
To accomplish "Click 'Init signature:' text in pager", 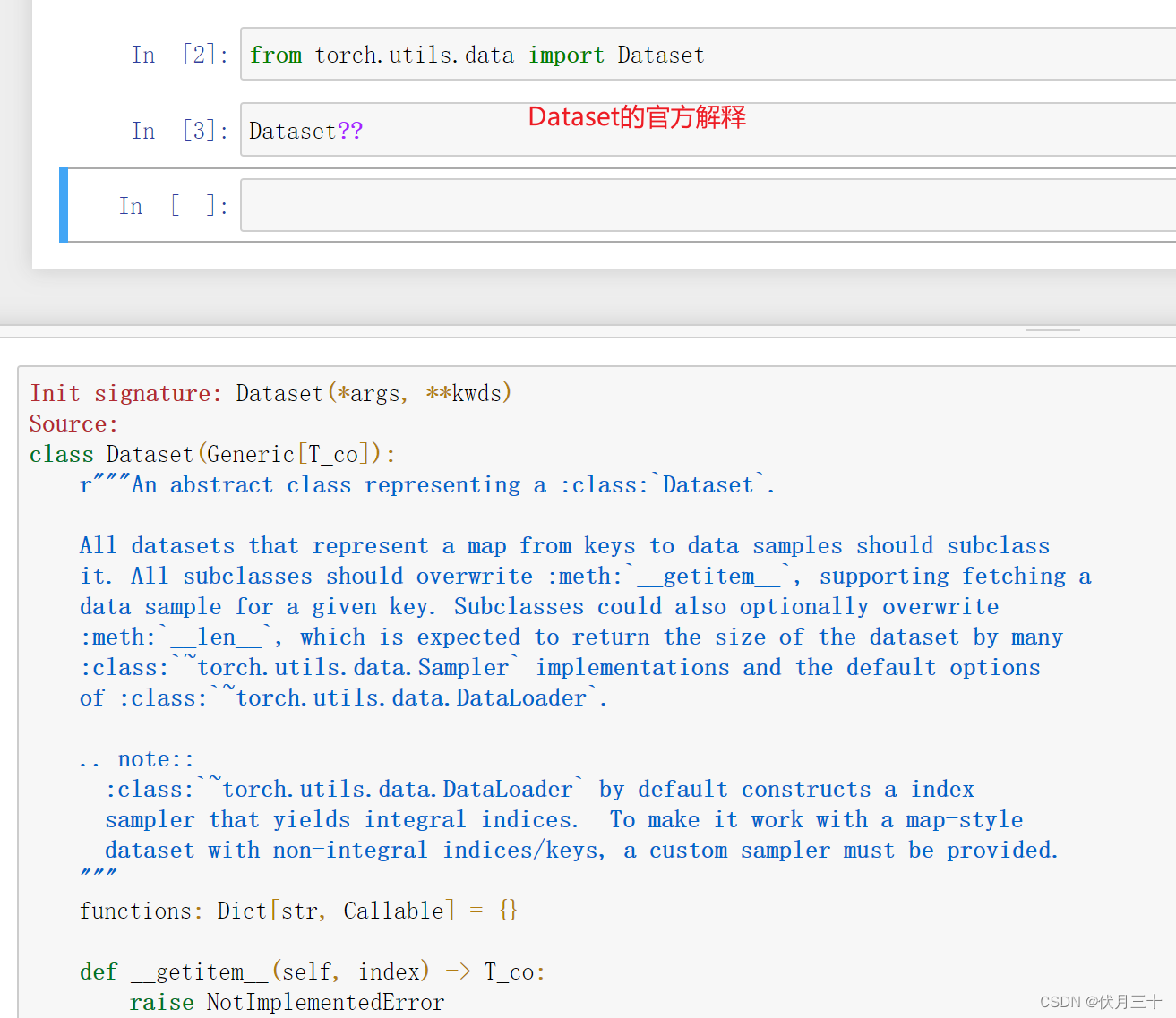I will click(x=125, y=393).
